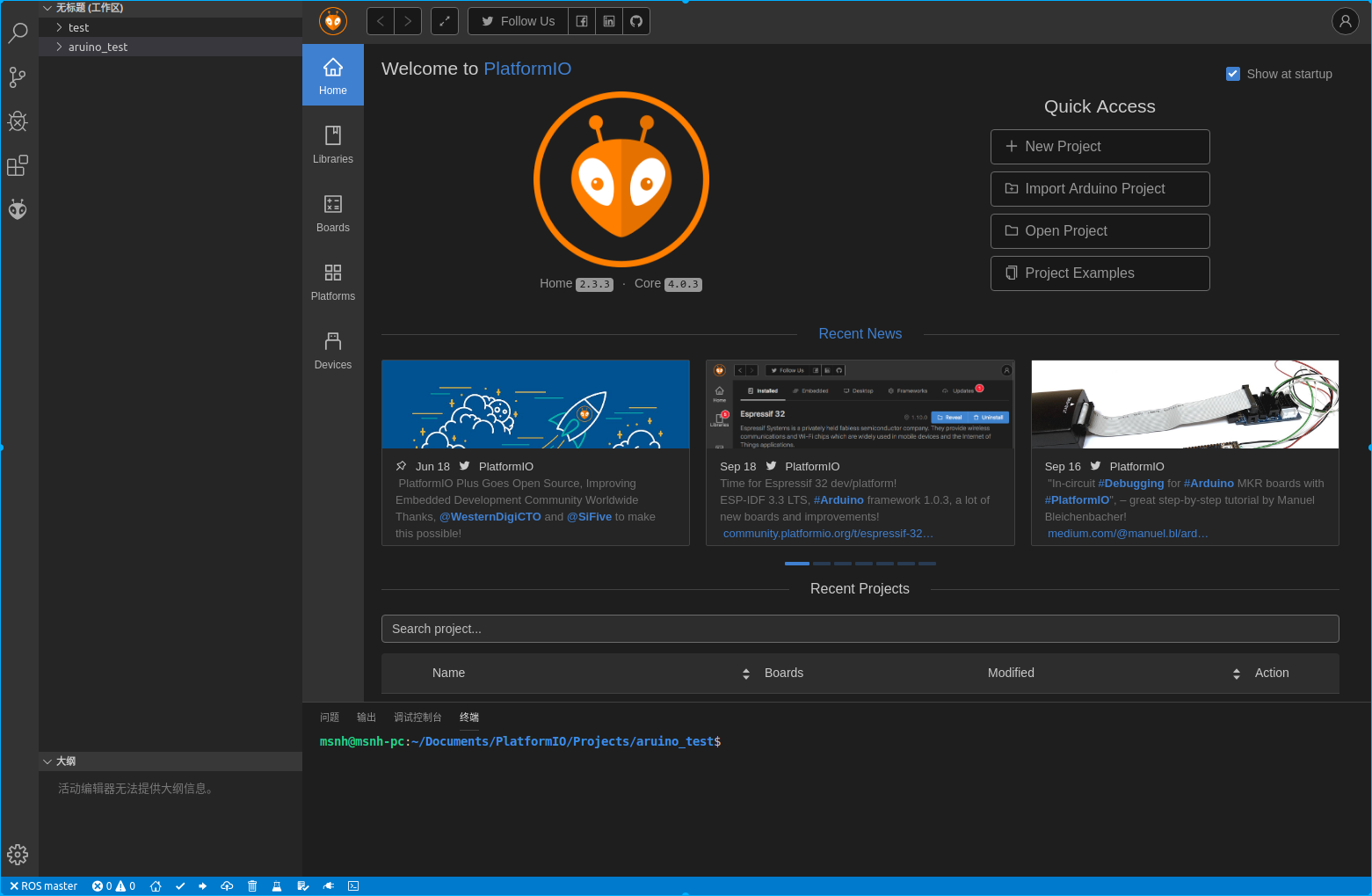1372x896 pixels.
Task: Switch to the 问题 panel tab
Action: click(329, 717)
